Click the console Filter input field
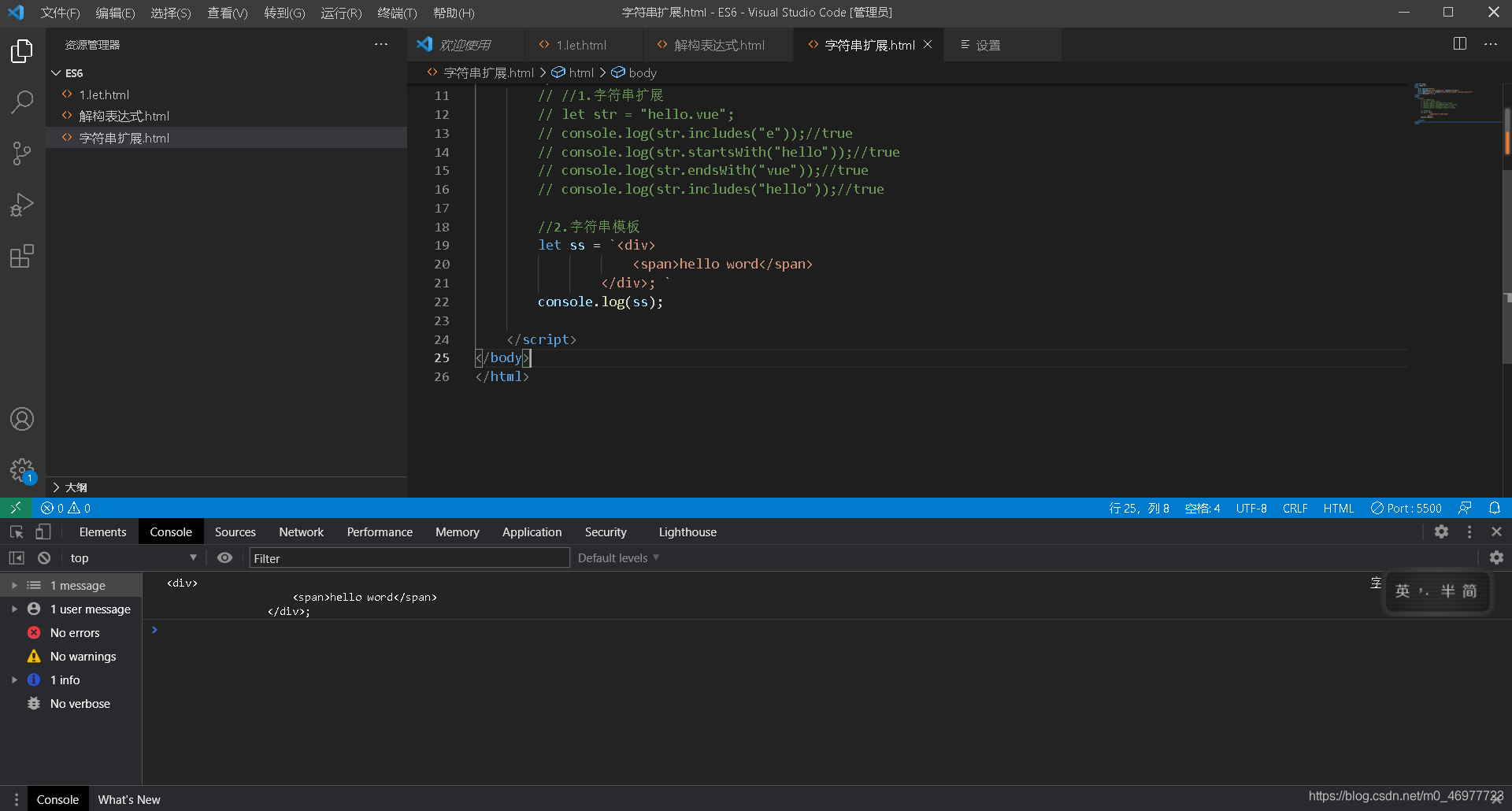The height and width of the screenshot is (811, 1512). click(409, 557)
